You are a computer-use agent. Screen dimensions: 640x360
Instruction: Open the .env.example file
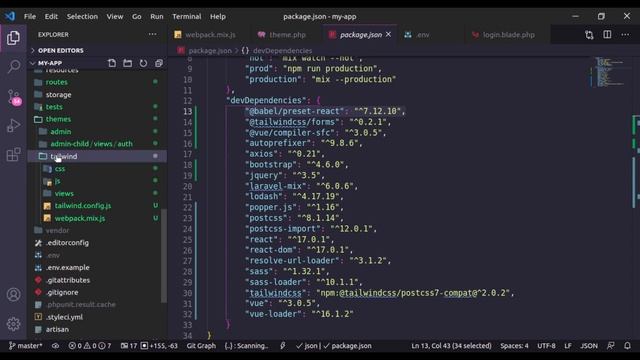point(97,268)
